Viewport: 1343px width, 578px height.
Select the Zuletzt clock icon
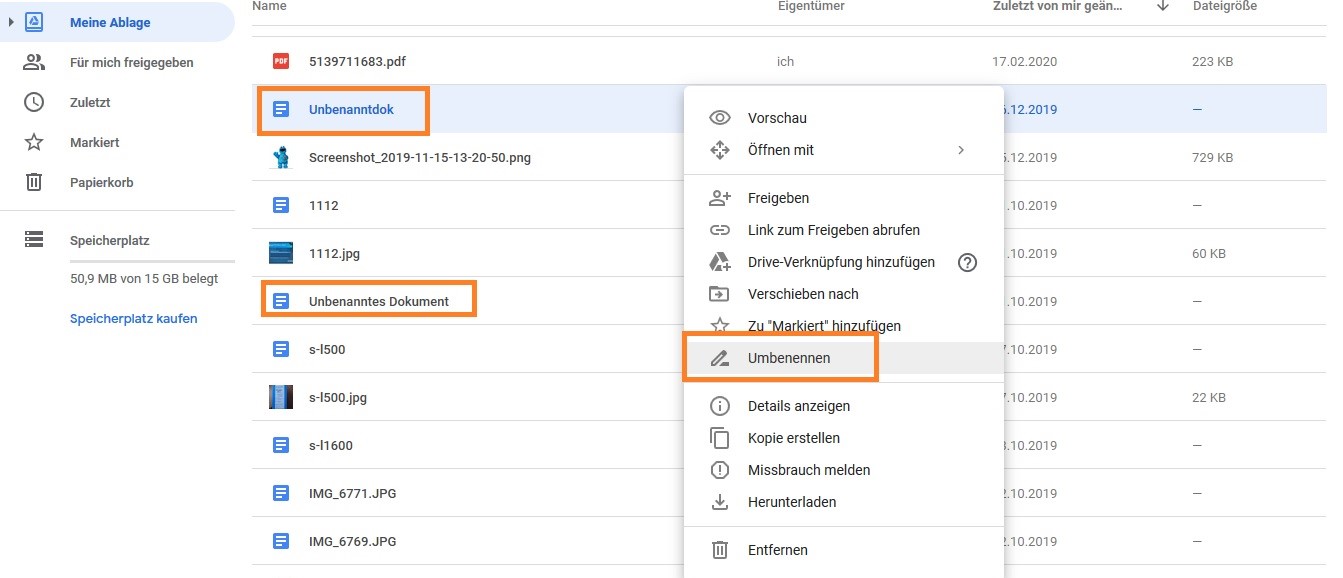[x=34, y=103]
